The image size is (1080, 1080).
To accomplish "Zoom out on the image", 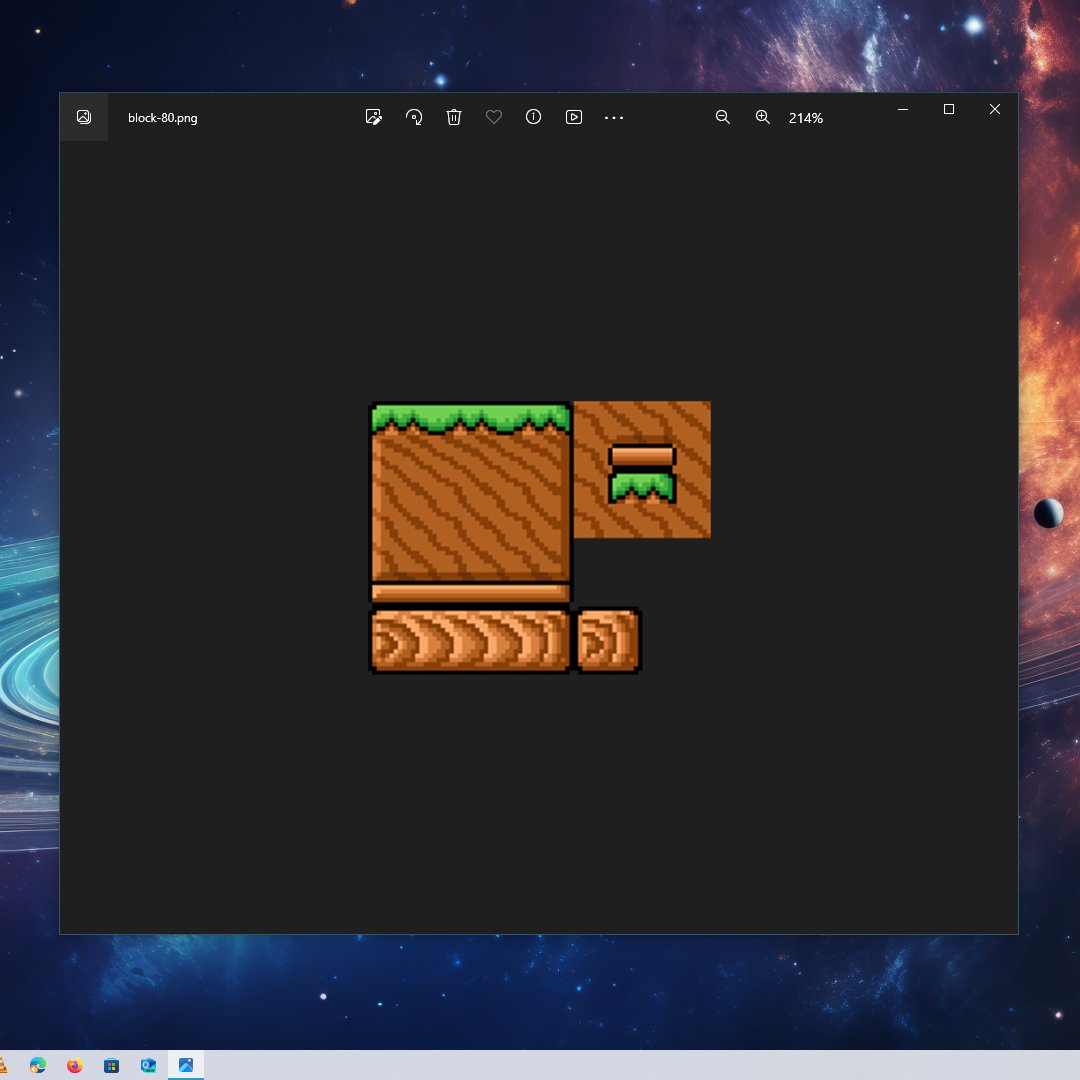I will click(x=722, y=117).
